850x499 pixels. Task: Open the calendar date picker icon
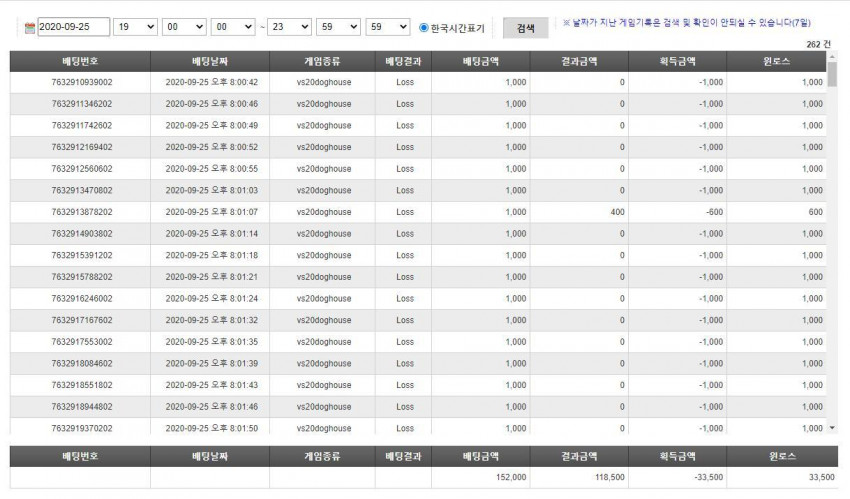30,28
